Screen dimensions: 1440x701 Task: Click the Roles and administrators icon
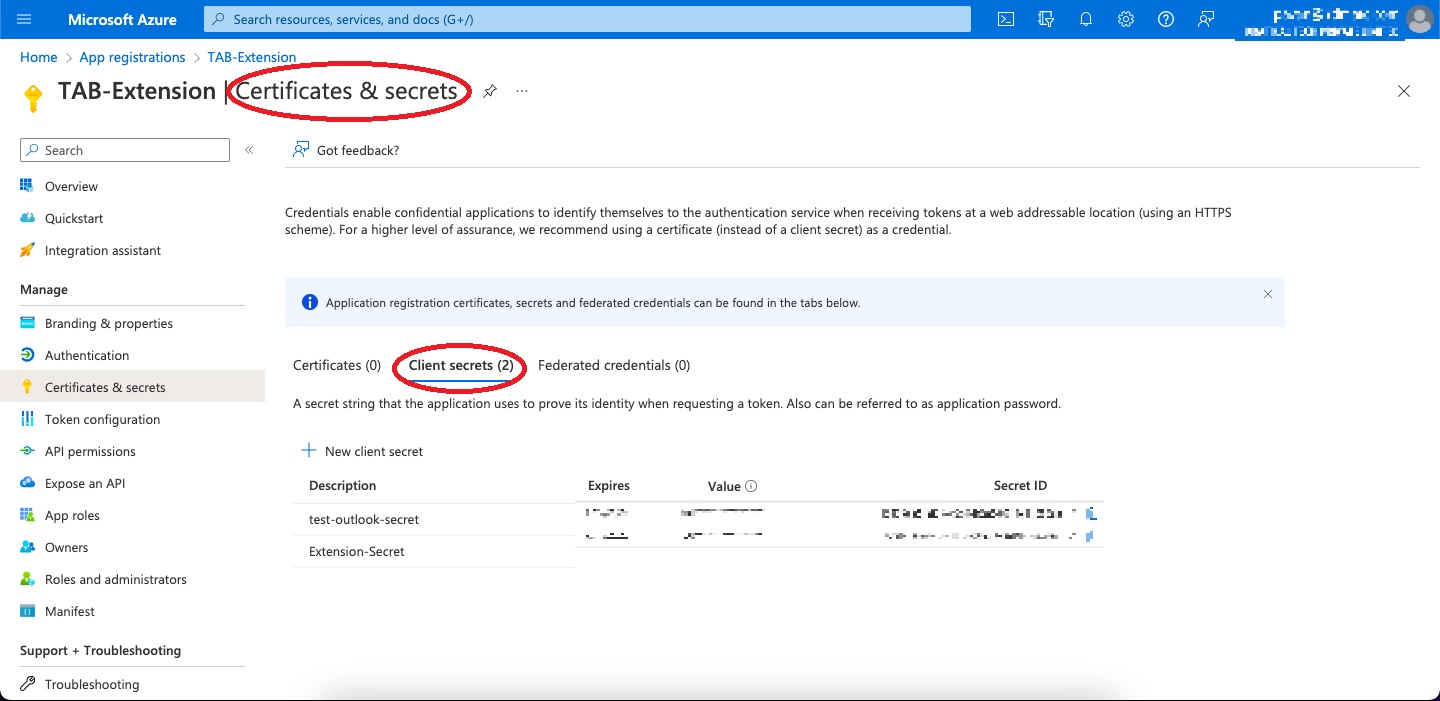click(27, 579)
